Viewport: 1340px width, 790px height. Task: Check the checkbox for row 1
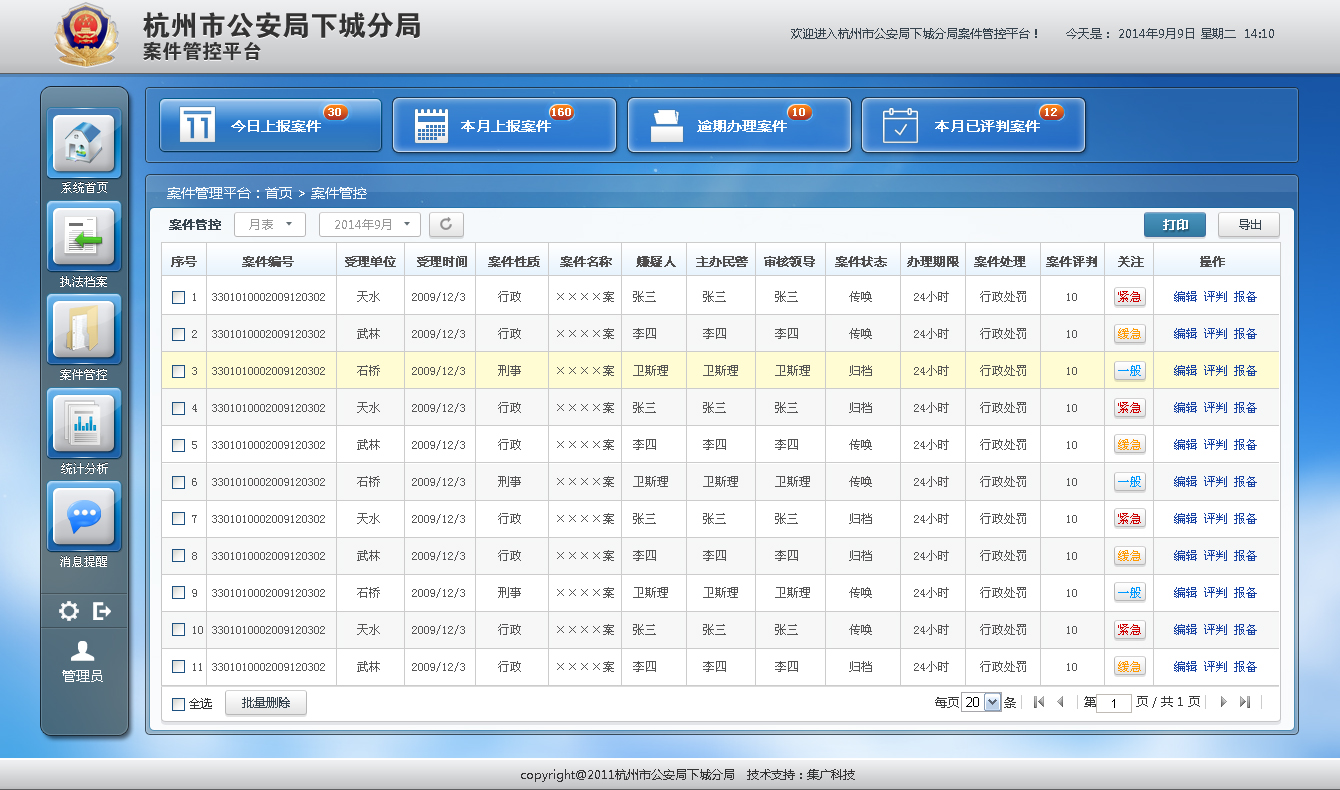point(178,297)
